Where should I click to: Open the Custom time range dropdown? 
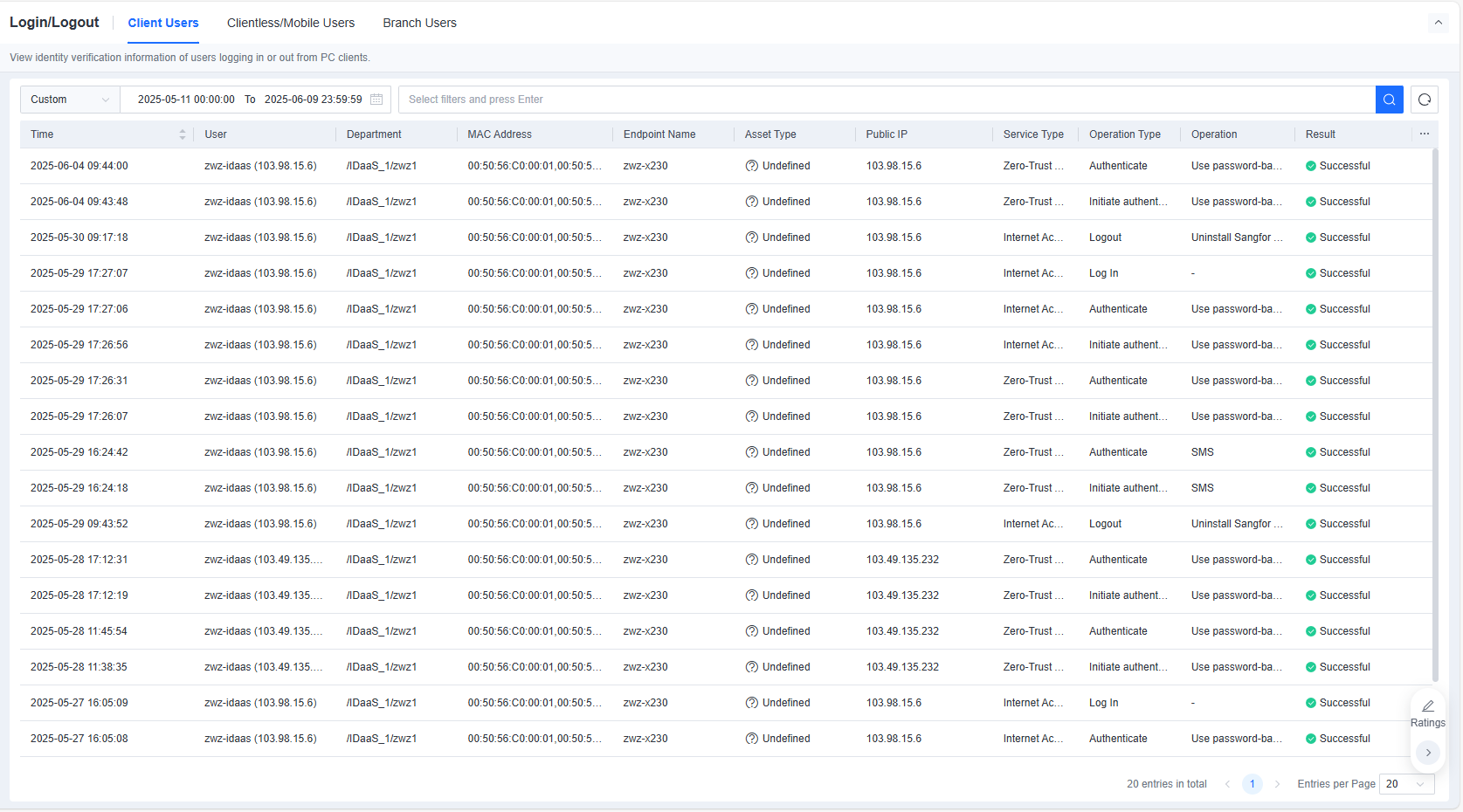pyautogui.click(x=70, y=100)
